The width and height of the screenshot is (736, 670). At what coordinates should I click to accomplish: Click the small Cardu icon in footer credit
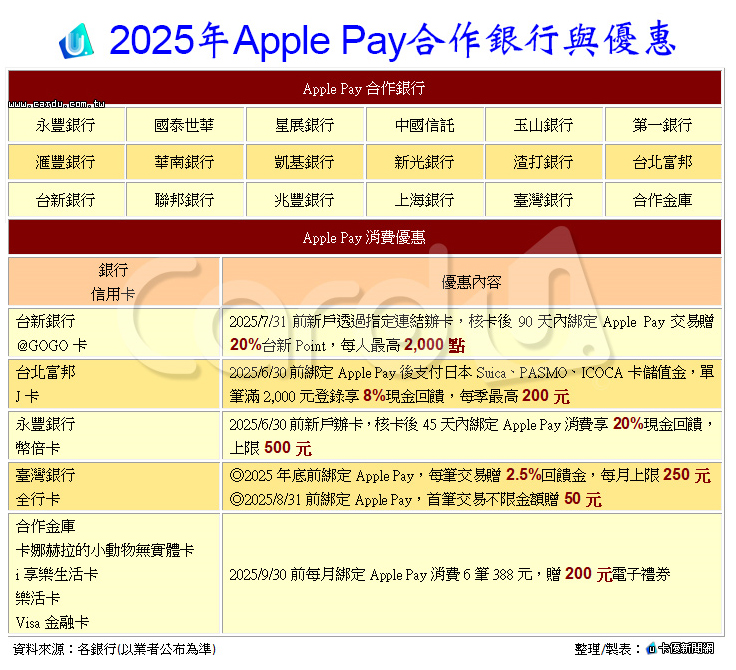click(652, 649)
